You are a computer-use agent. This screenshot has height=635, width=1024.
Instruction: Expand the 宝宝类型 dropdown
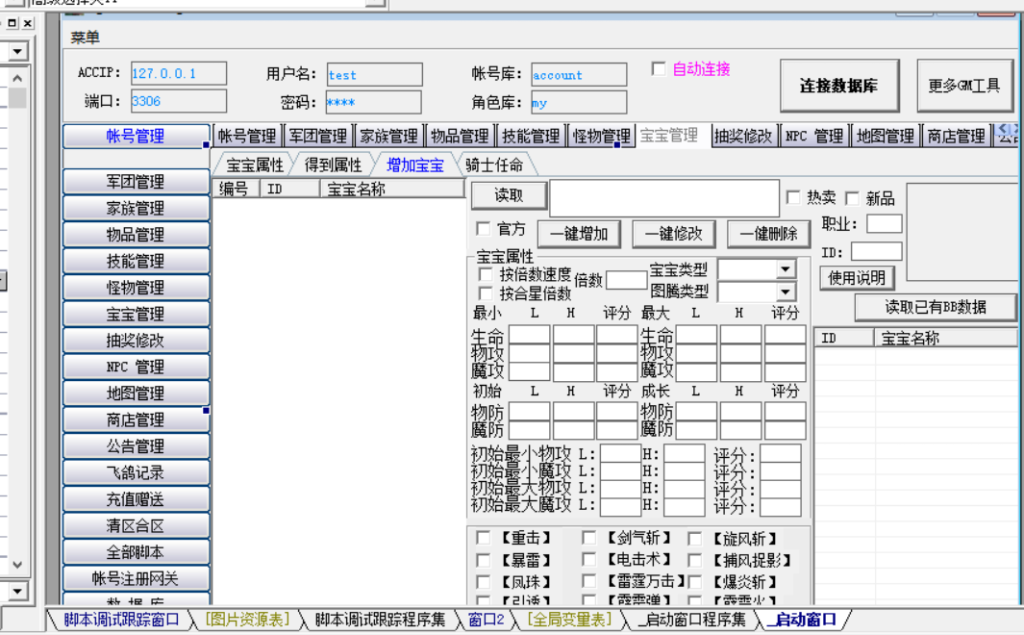[x=786, y=269]
